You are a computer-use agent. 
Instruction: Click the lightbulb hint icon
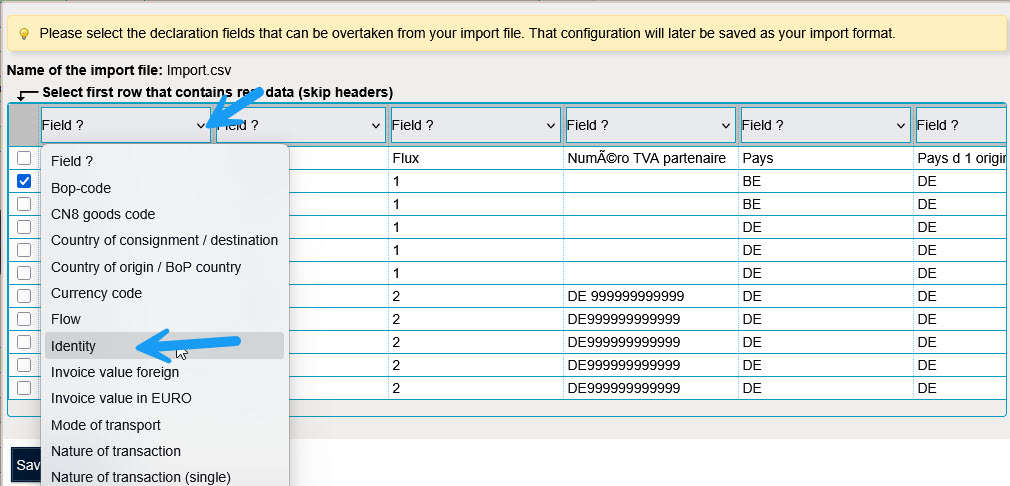point(24,33)
